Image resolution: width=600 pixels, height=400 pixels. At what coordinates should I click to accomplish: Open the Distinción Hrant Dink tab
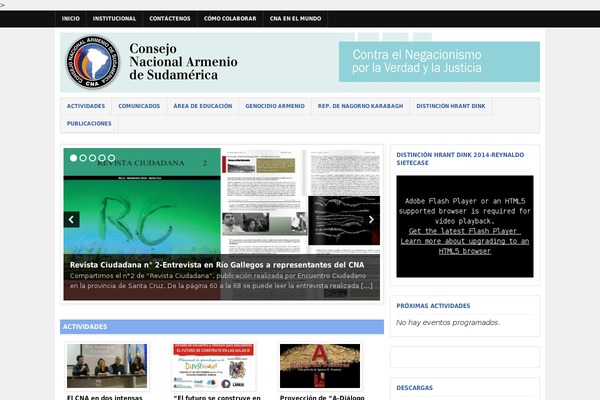(x=451, y=106)
